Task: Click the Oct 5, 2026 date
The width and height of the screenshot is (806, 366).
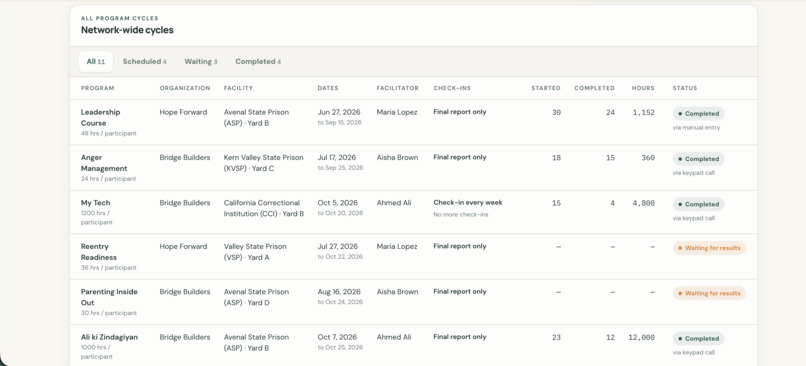Action: point(337,203)
